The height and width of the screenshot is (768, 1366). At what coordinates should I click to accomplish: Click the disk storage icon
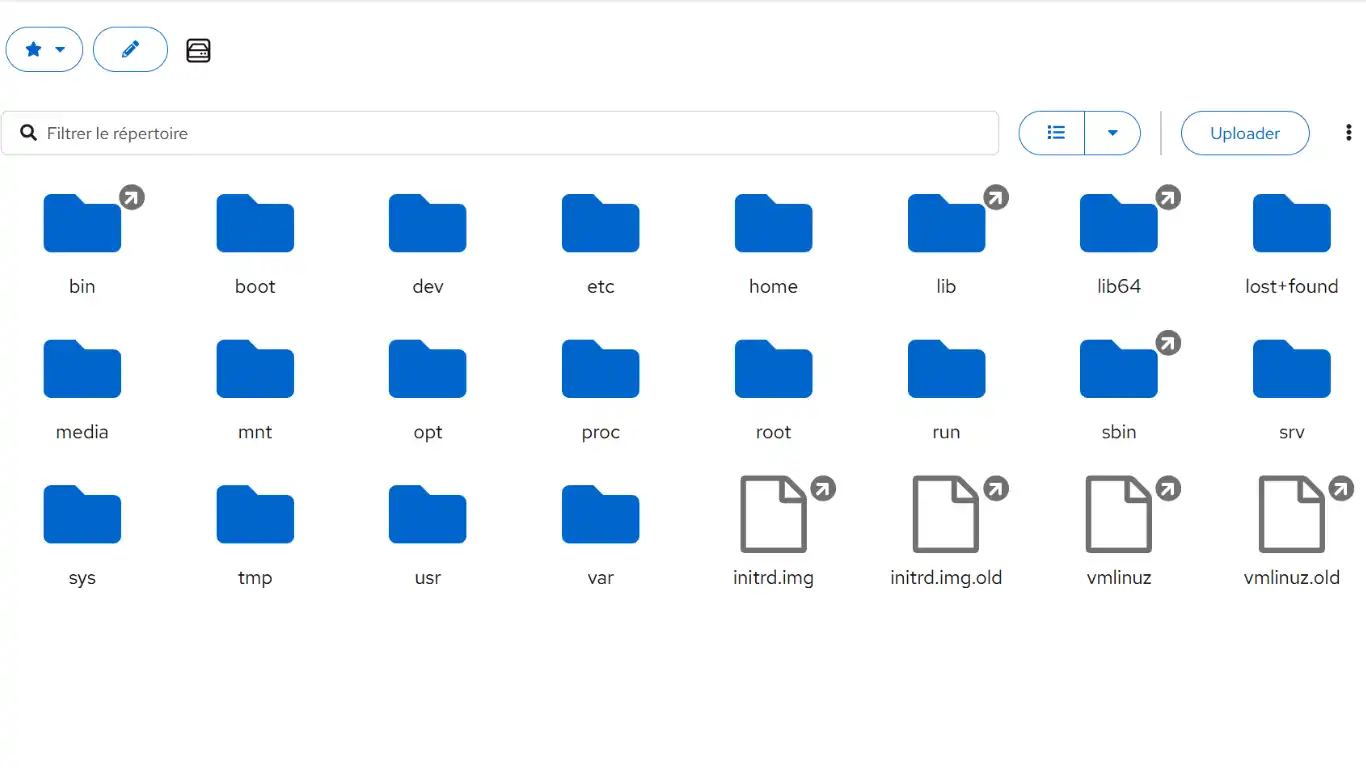[x=198, y=50]
